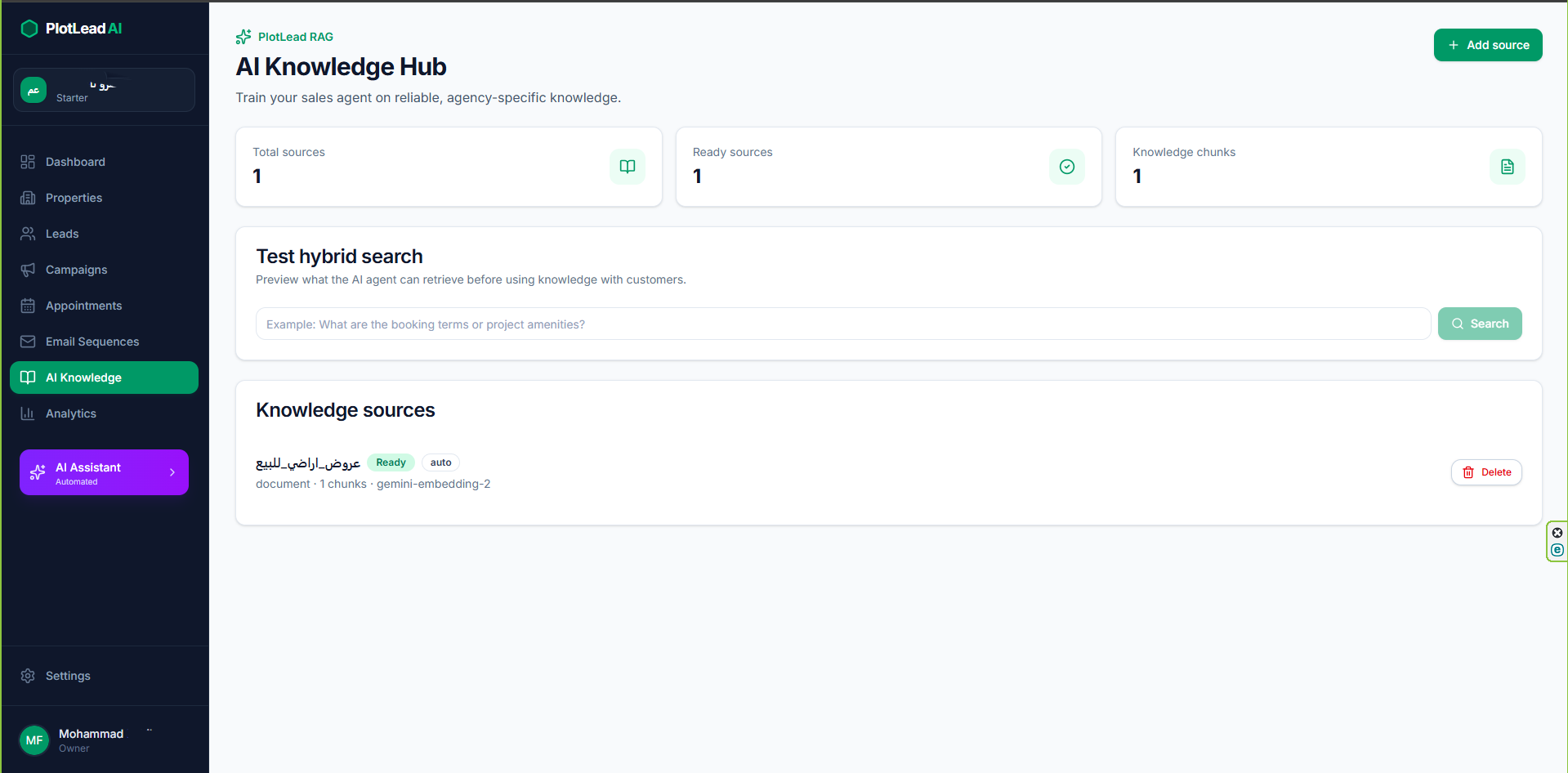The width and height of the screenshot is (1568, 773).
Task: Open Appointments in the sidebar
Action: click(x=104, y=306)
